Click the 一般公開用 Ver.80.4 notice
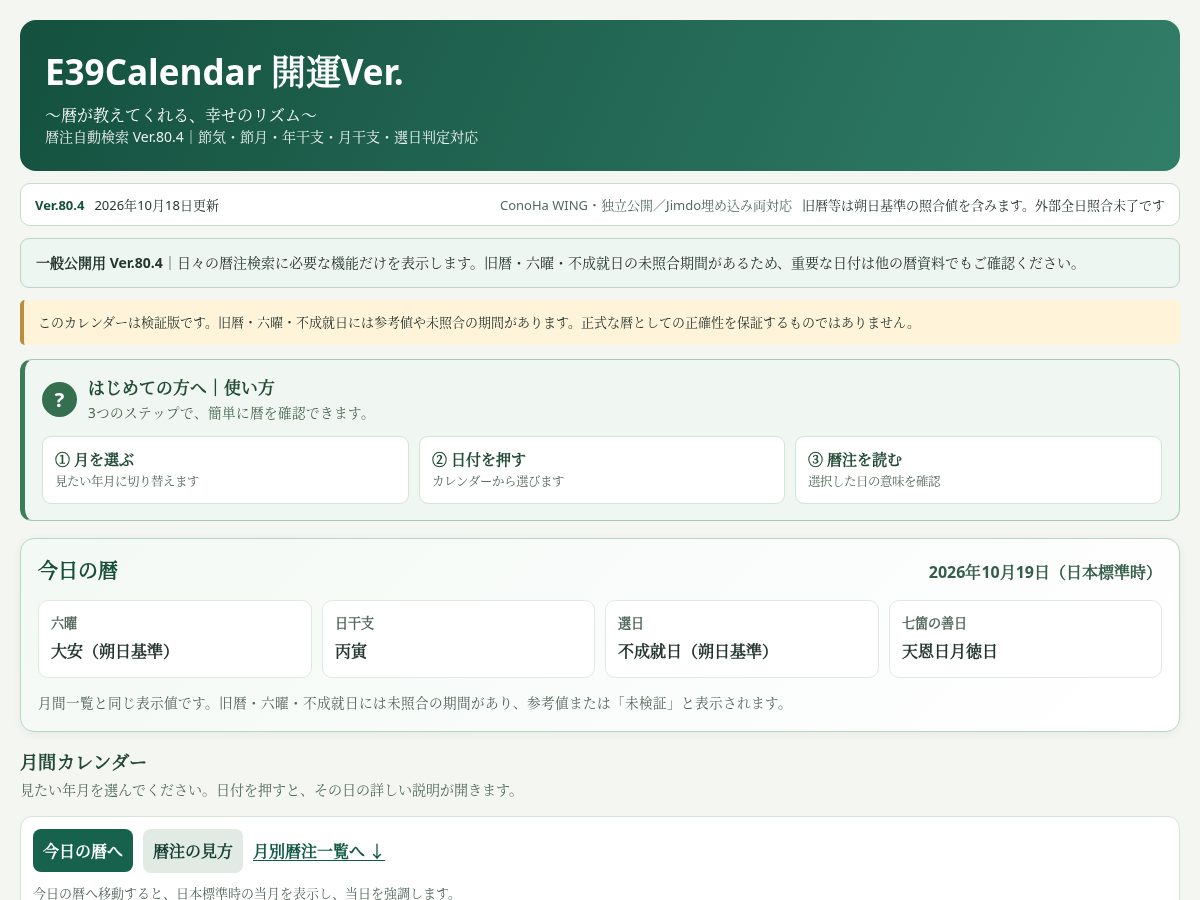Viewport: 1200px width, 900px height. 600,263
